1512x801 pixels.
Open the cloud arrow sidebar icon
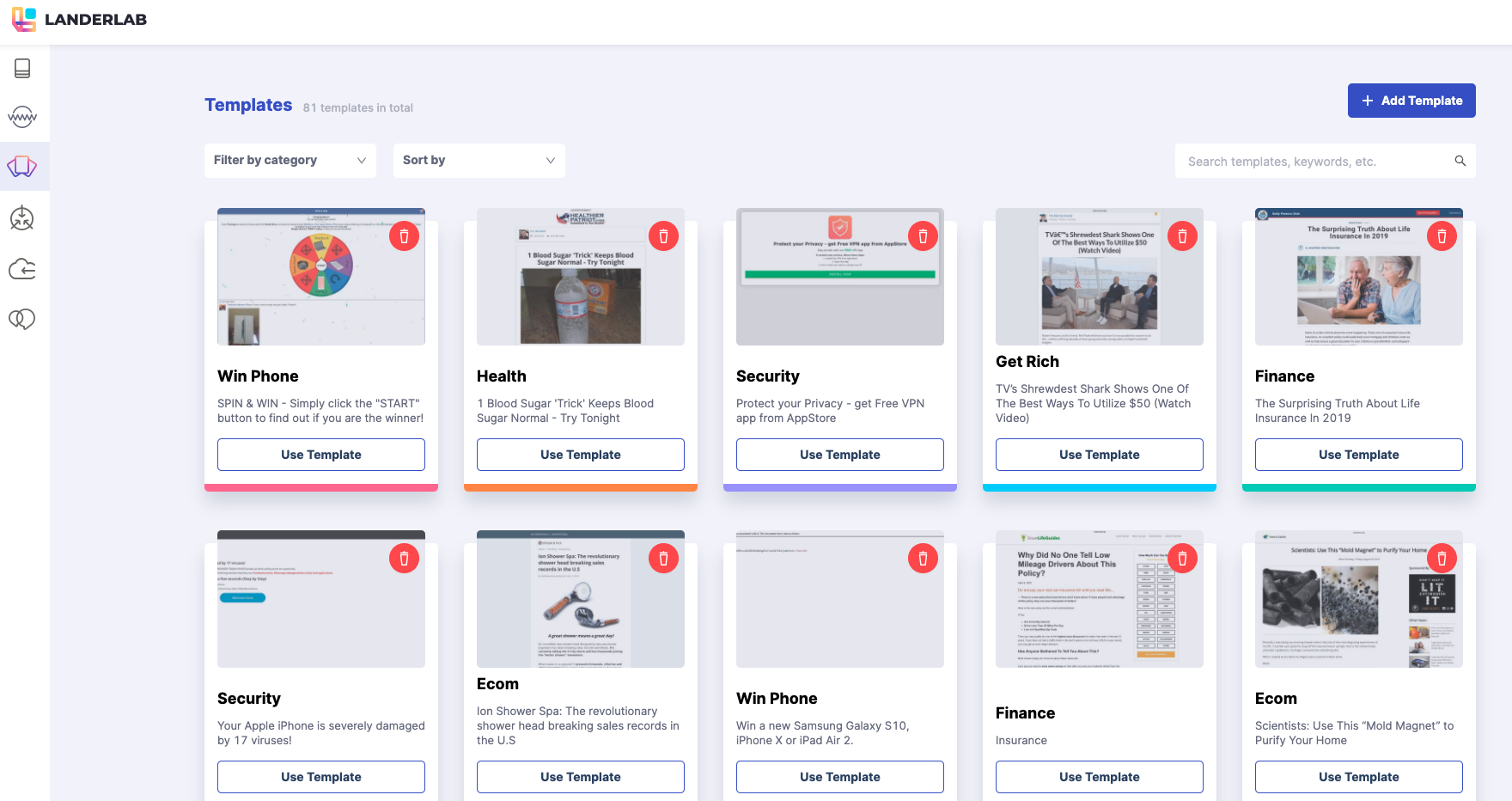coord(22,269)
